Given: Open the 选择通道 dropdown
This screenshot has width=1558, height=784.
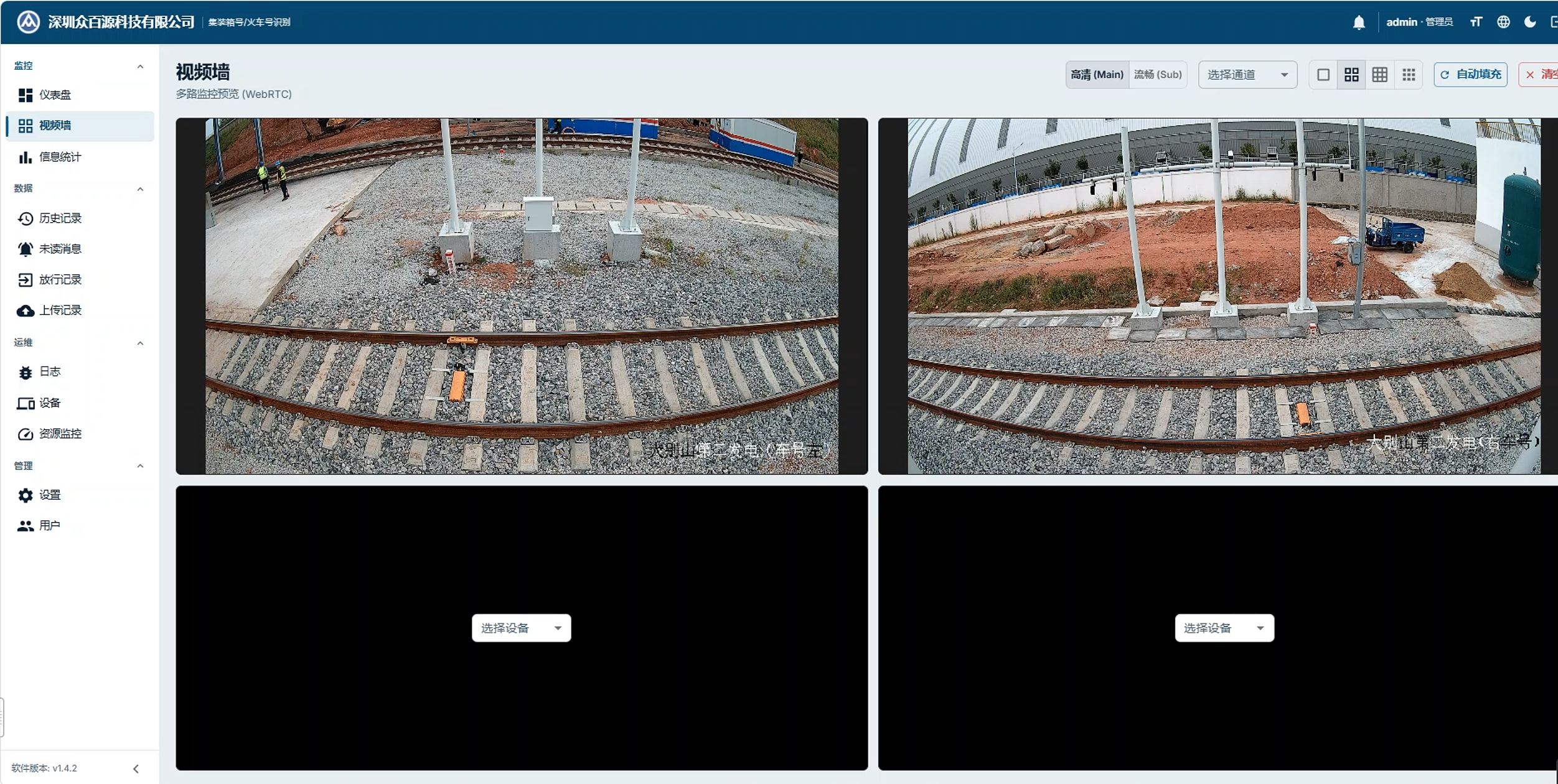Looking at the screenshot, I should [1247, 75].
